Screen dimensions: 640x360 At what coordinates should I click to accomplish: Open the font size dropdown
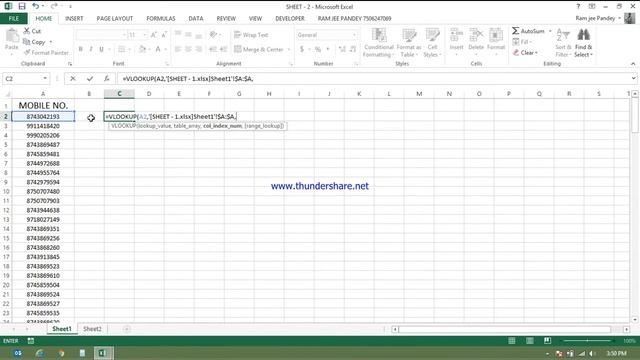144,35
